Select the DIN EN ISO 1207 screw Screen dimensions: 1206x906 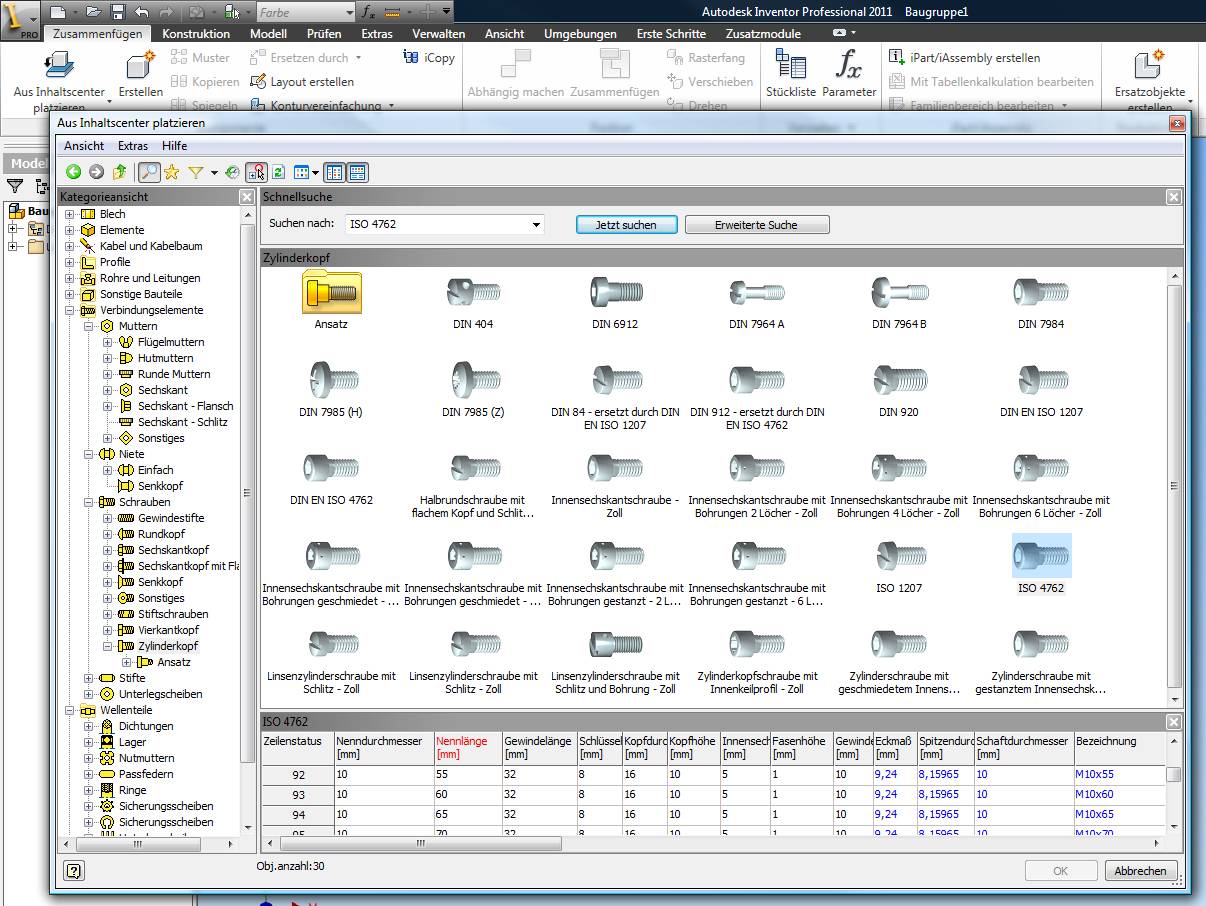point(1041,380)
